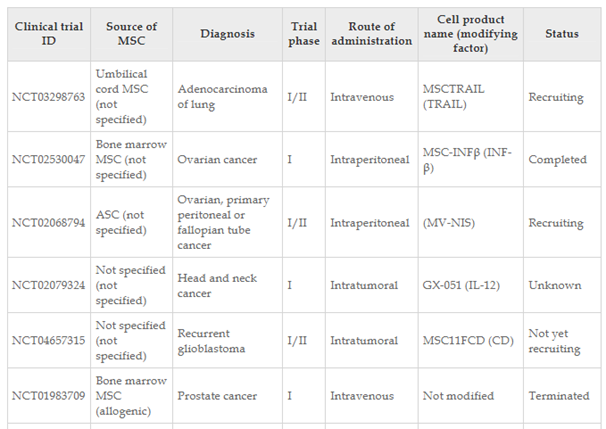Click trial ID NCT03298763
606x429 pixels.
coord(48,97)
